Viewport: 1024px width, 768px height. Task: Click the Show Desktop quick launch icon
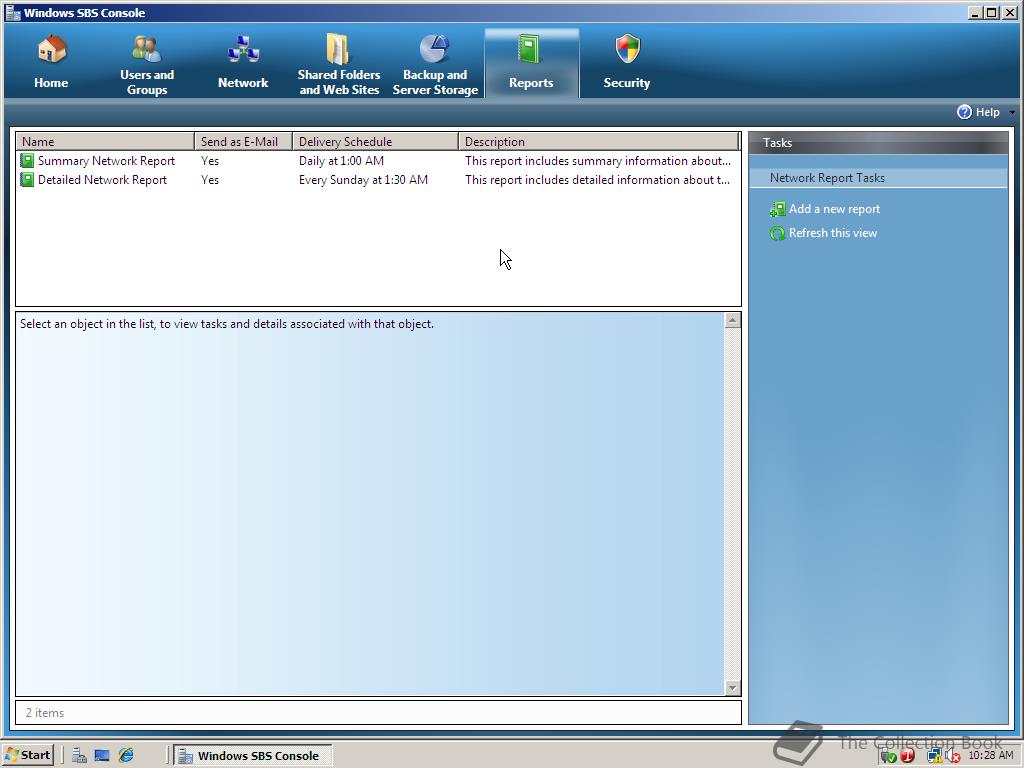[x=102, y=756]
